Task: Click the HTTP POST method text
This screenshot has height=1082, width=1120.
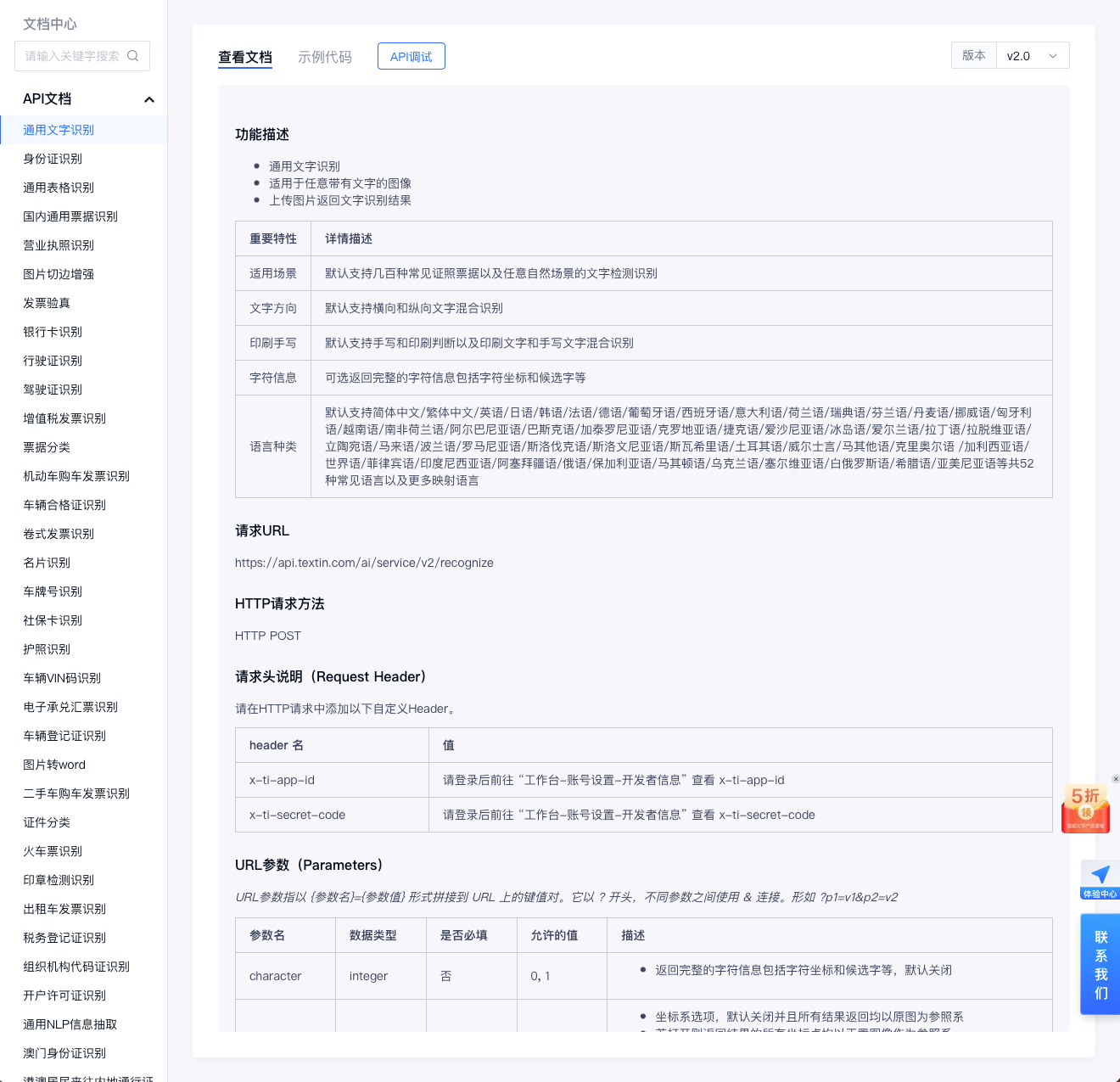Action: coord(268,636)
